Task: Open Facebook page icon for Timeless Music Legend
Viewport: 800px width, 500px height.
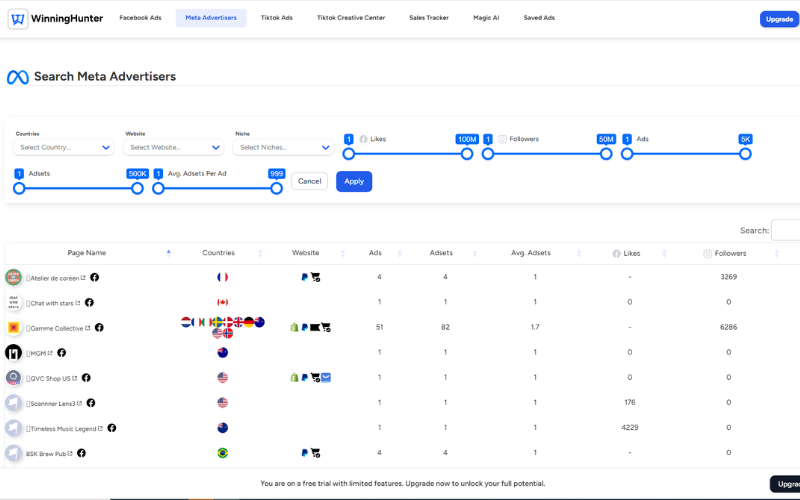Action: point(112,428)
